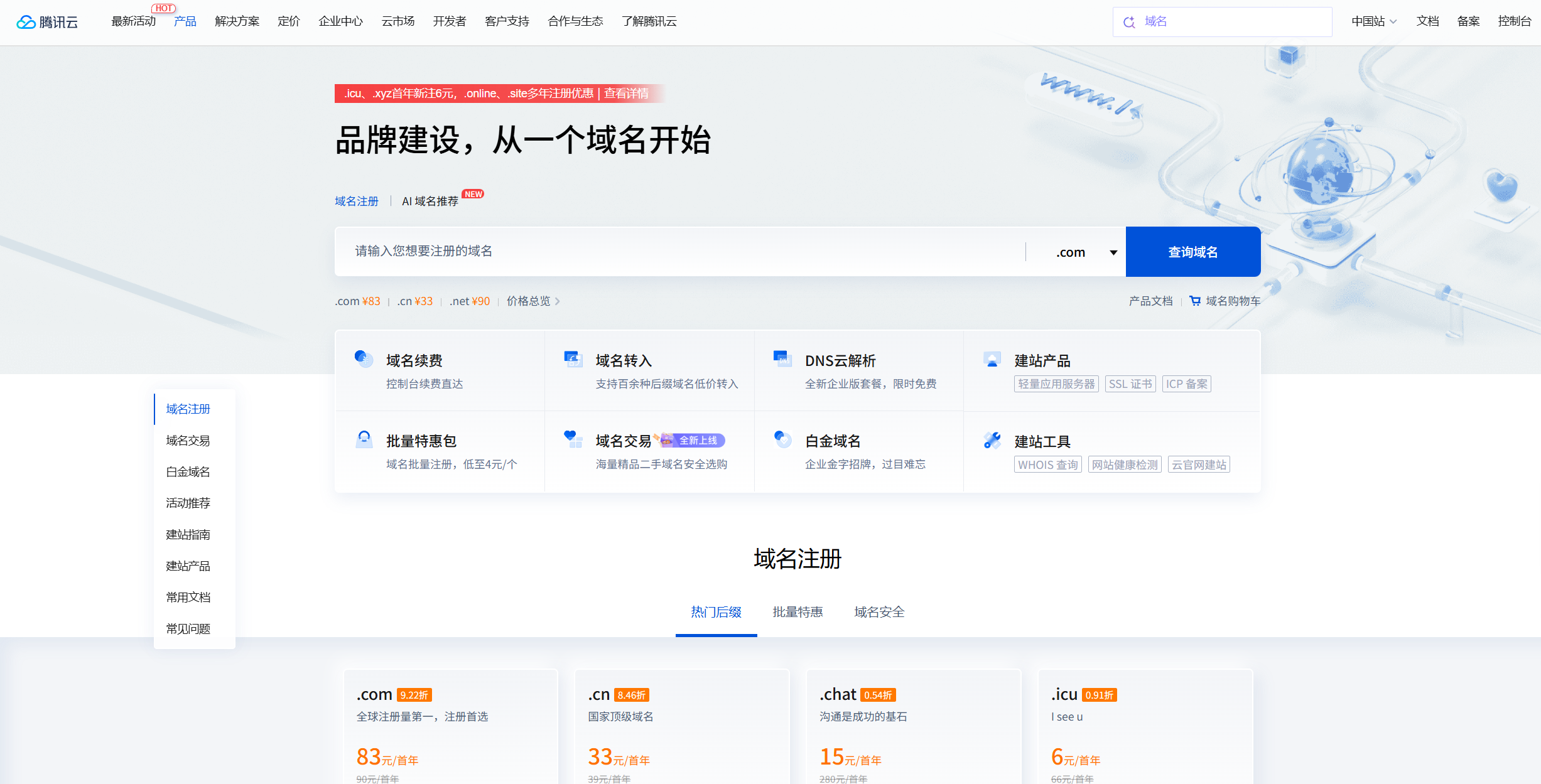Screen dimensions: 1541x784
Task: Open the domain shopping cart icon
Action: click(1195, 301)
